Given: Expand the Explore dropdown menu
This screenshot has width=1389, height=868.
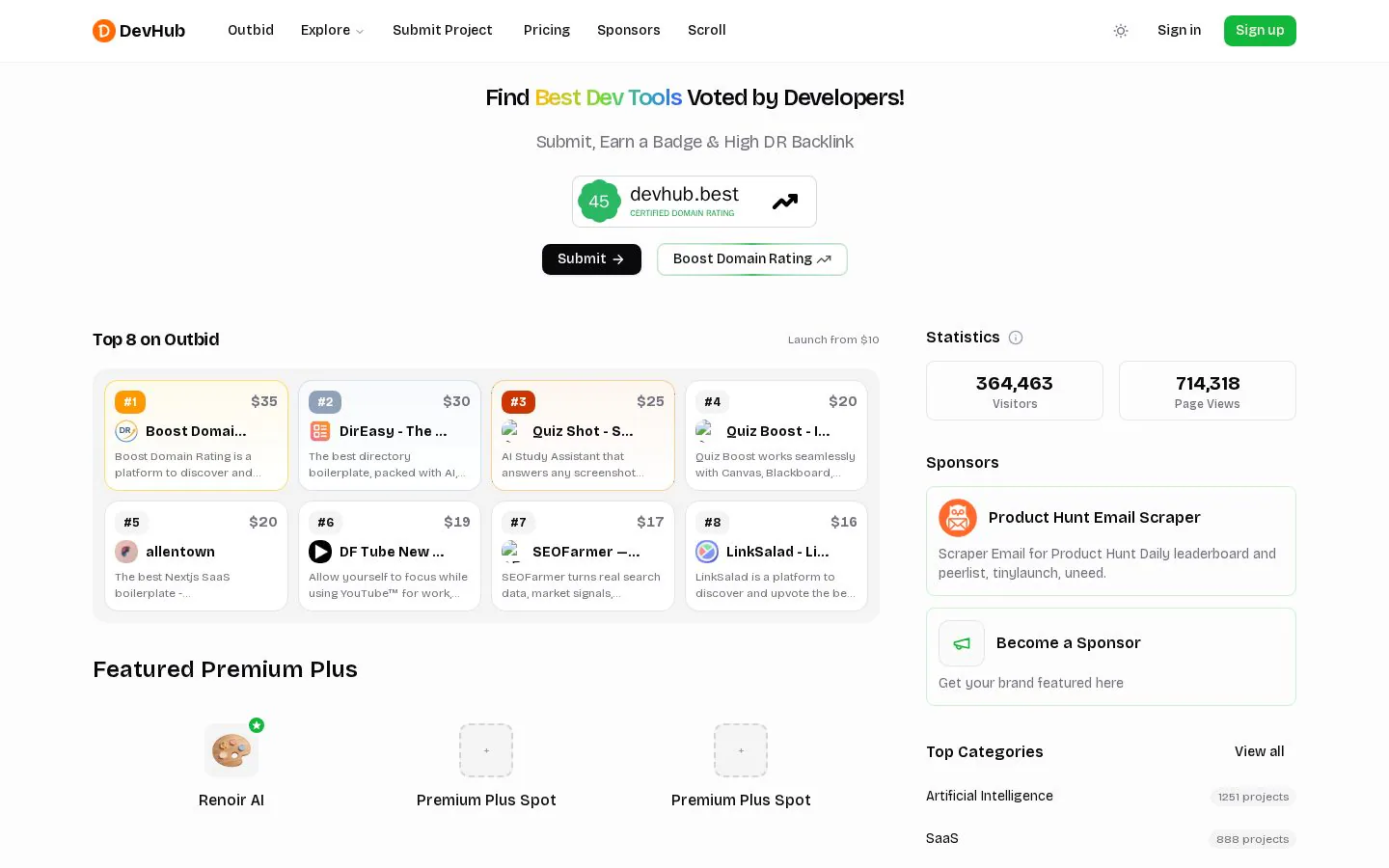Looking at the screenshot, I should (x=332, y=30).
